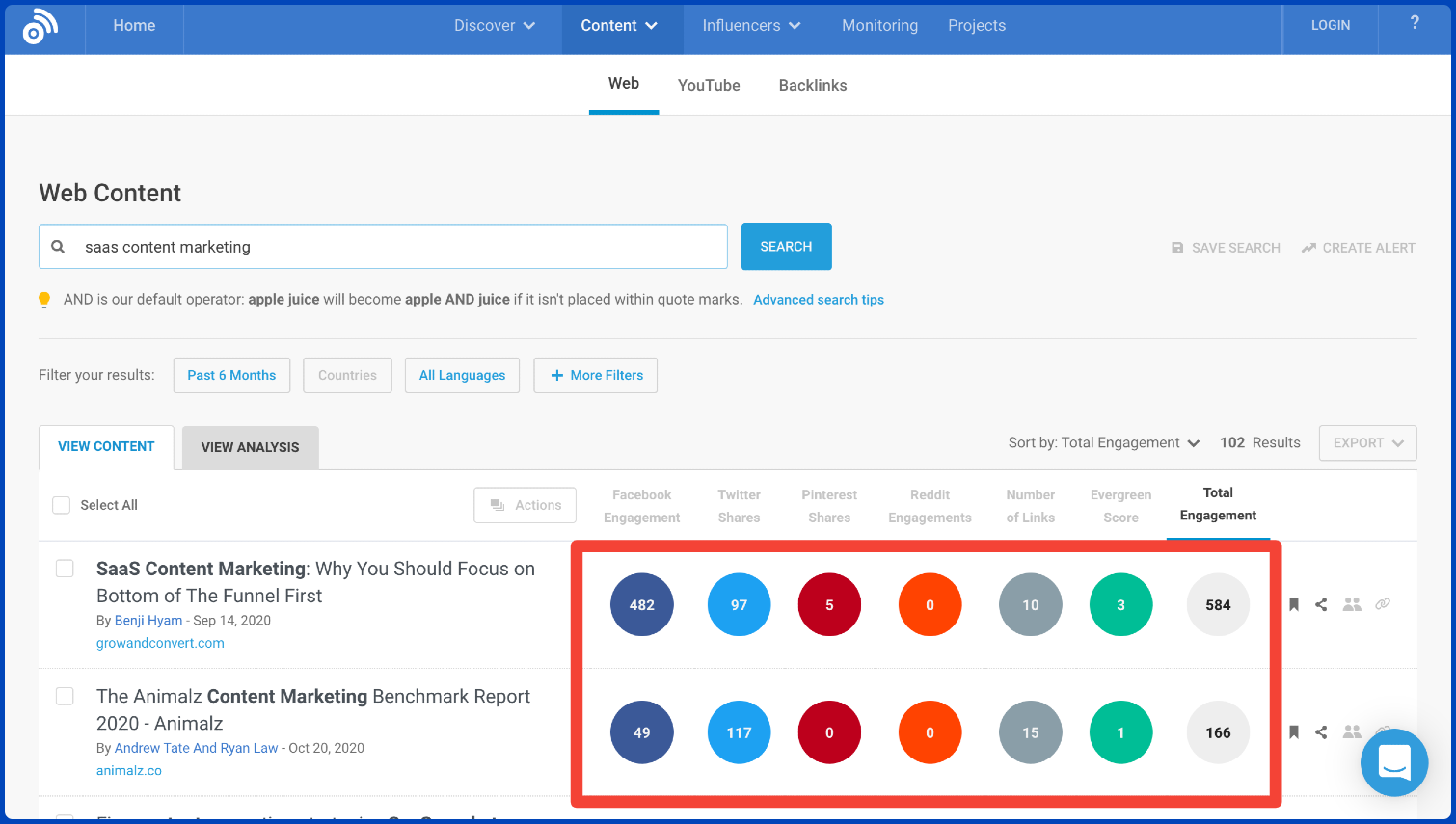Image resolution: width=1456 pixels, height=824 pixels.
Task: Check the Animalz Benchmark Report checkbox
Action: click(x=65, y=696)
